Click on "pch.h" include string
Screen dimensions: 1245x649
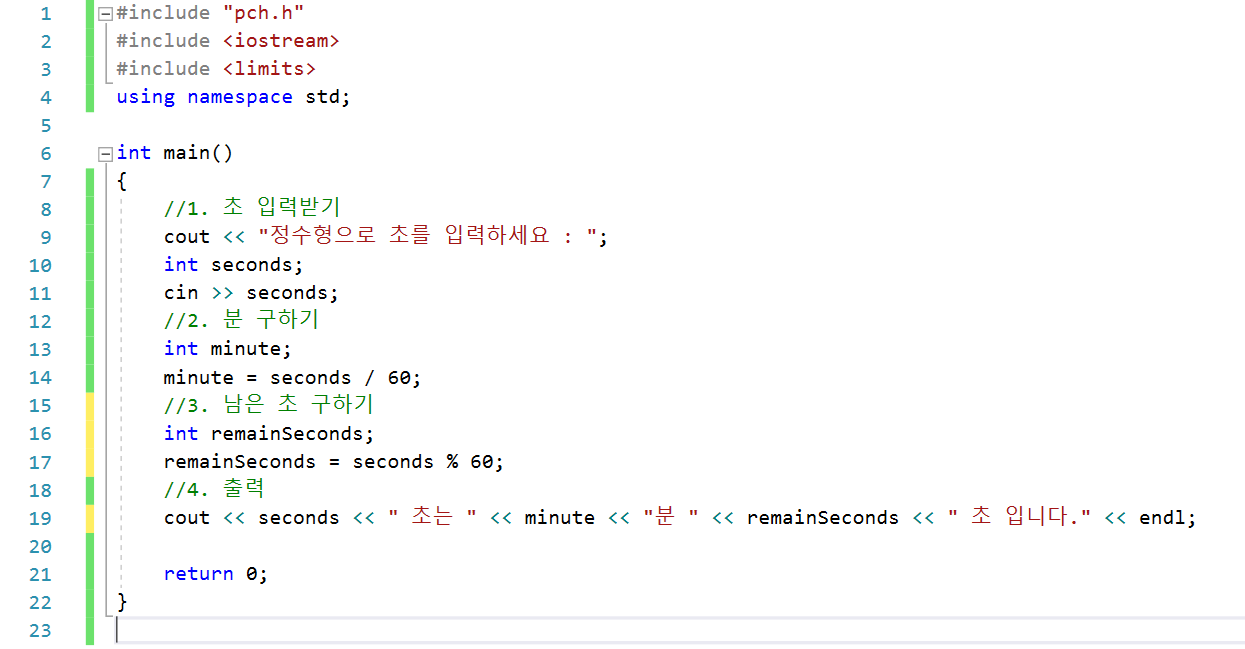coord(263,13)
